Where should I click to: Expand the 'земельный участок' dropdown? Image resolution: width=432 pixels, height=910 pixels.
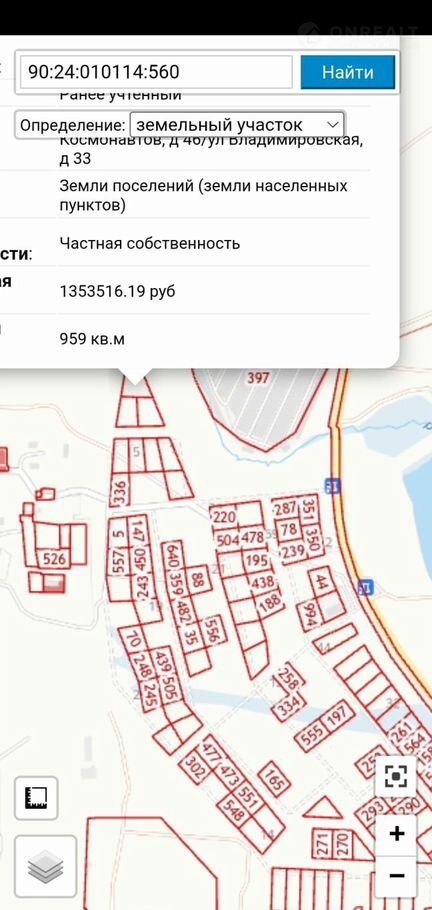237,124
